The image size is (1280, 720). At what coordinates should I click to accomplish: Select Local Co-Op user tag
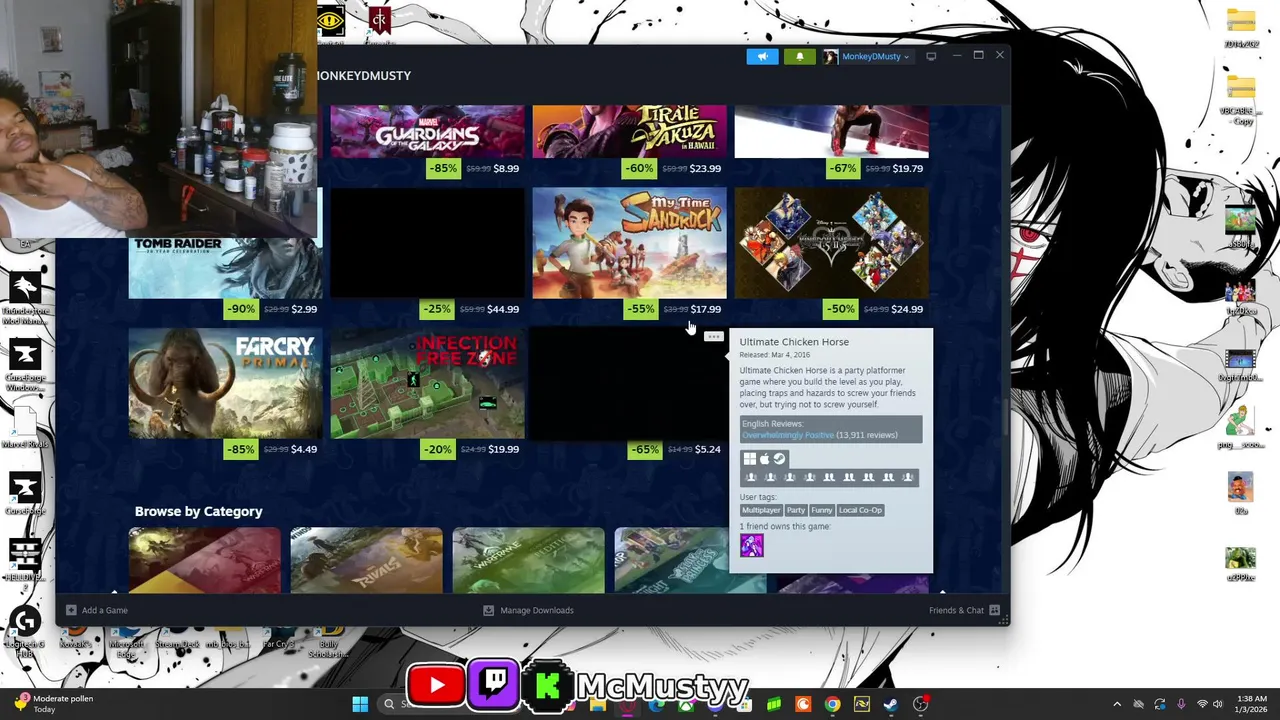pyautogui.click(x=860, y=510)
